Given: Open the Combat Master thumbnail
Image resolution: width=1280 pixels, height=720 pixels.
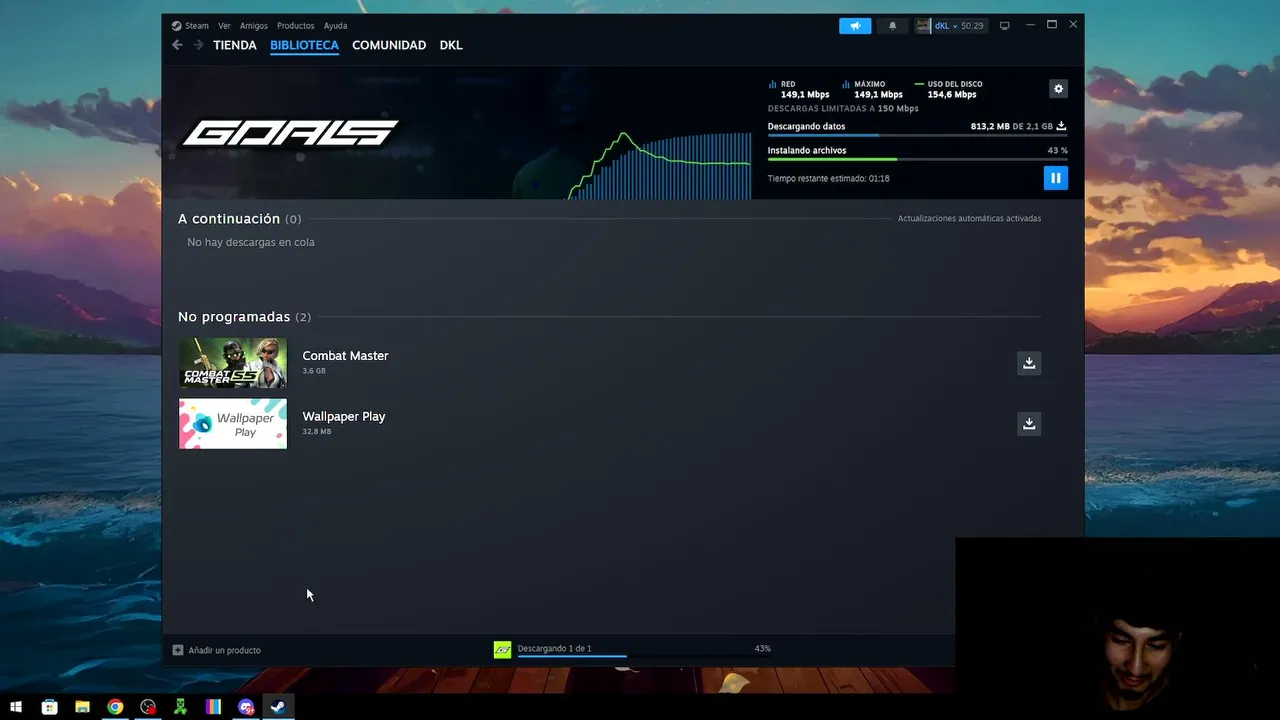Looking at the screenshot, I should click(x=233, y=363).
